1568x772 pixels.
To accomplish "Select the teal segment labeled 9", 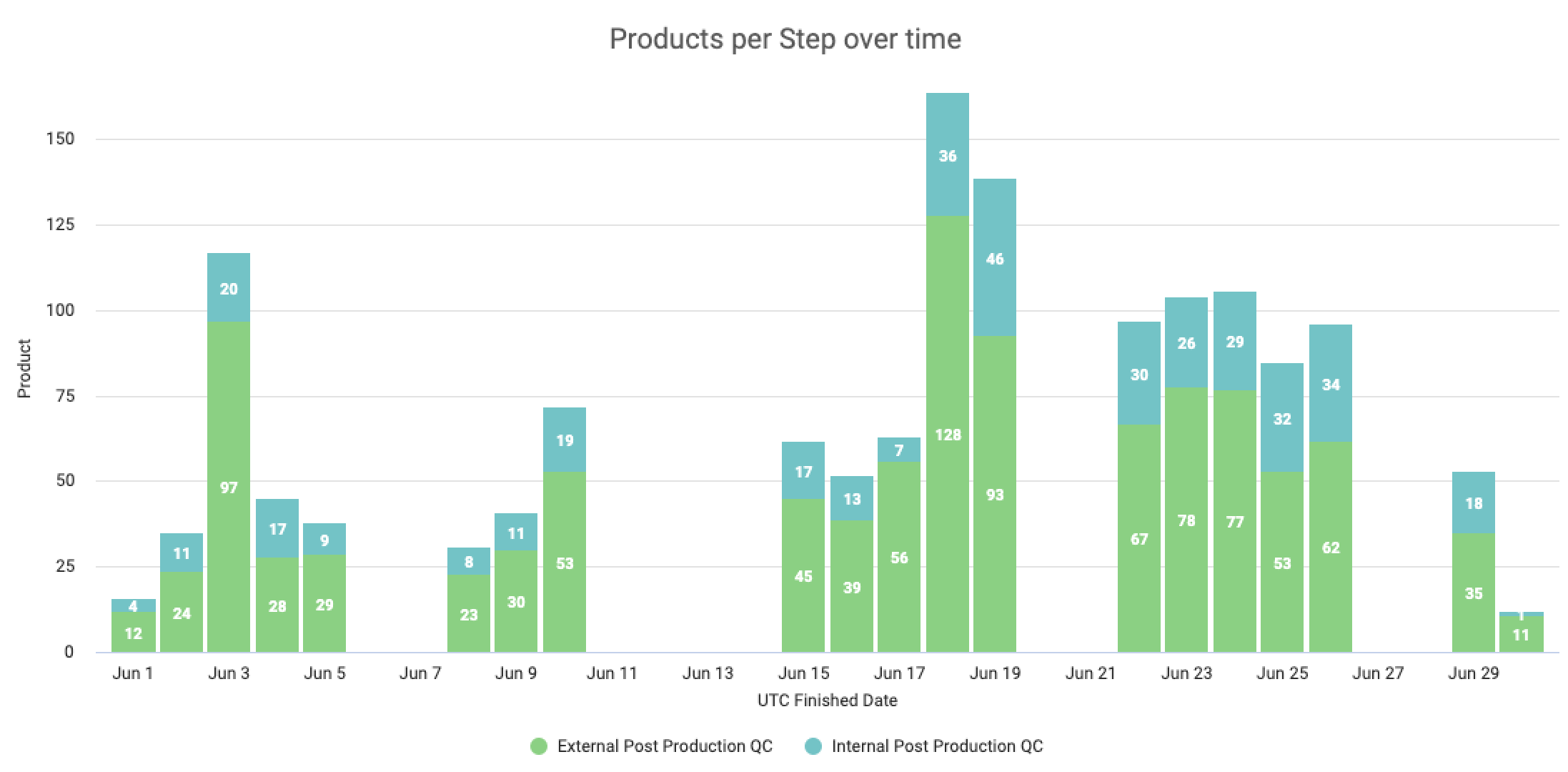I will tap(324, 539).
